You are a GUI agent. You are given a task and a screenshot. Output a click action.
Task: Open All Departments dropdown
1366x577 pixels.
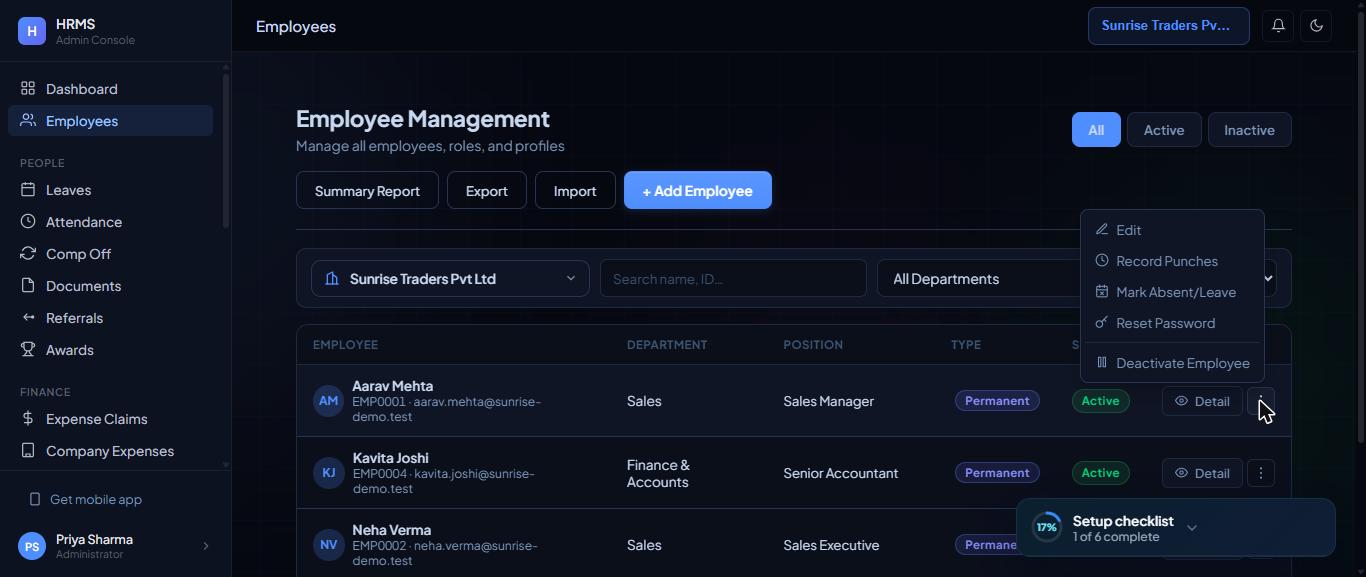978,279
